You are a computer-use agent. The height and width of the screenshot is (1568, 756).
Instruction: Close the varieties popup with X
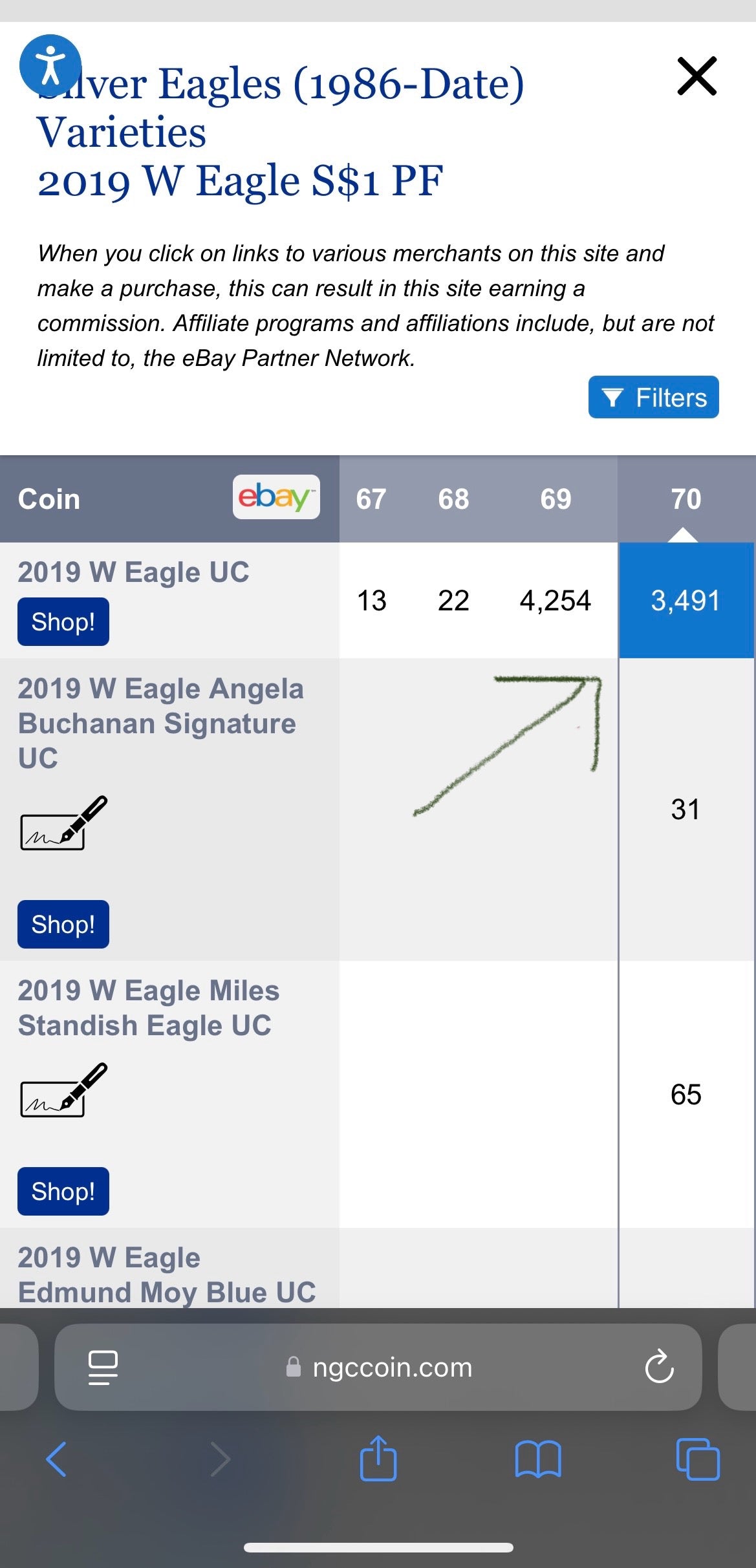pyautogui.click(x=697, y=76)
